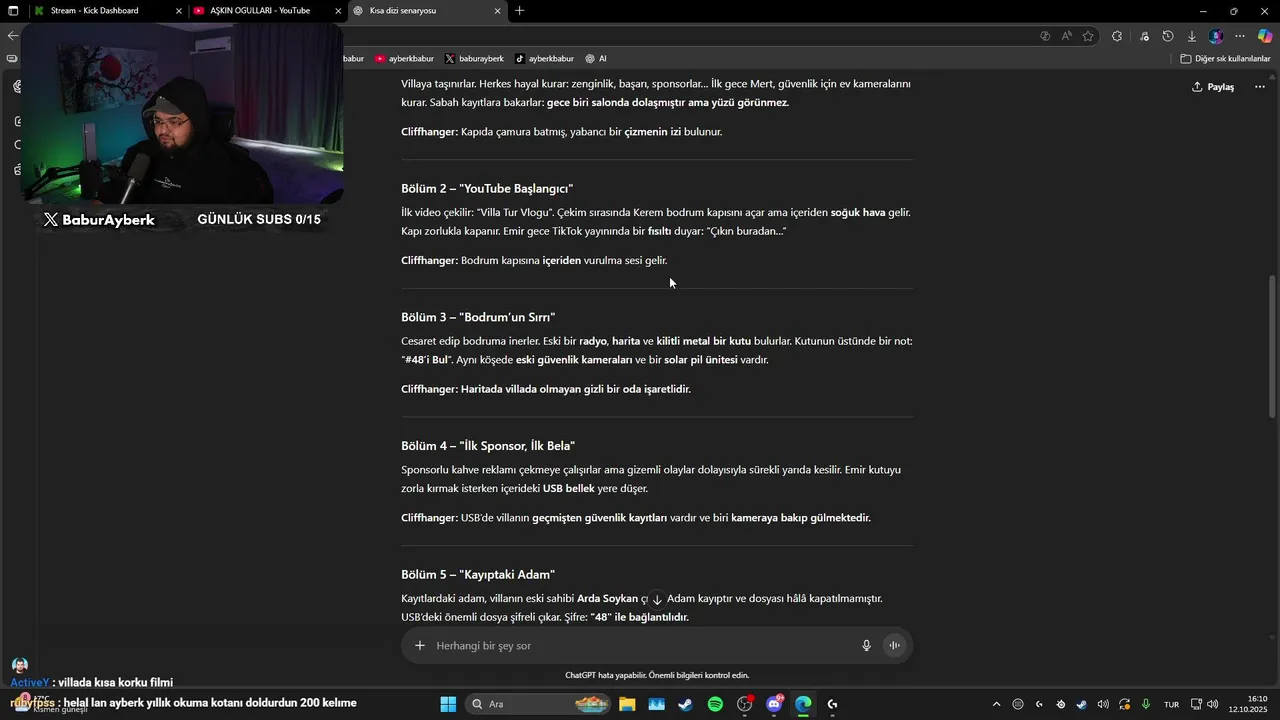Open ChatGPT conversation options three dots
Screen dimensions: 1280x720
(1260, 87)
